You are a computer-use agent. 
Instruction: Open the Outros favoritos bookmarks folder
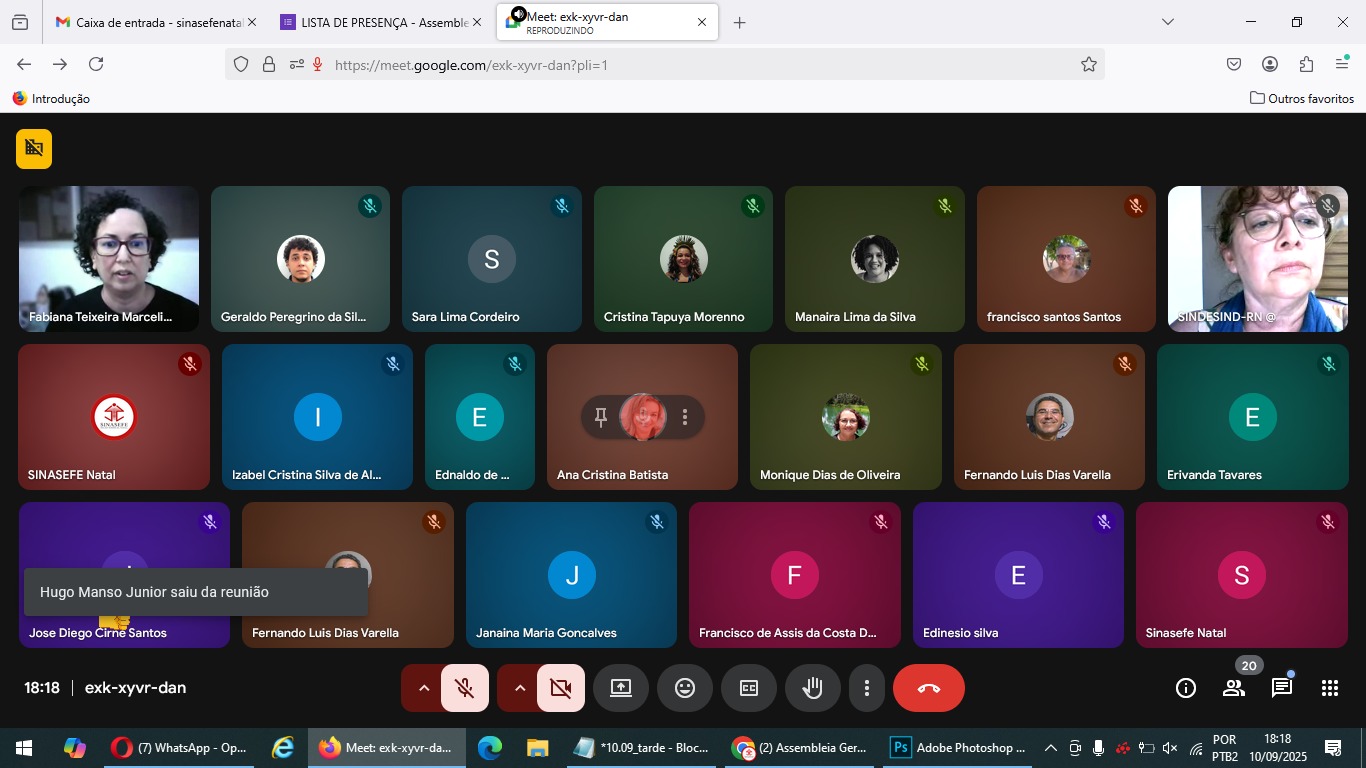click(1302, 99)
